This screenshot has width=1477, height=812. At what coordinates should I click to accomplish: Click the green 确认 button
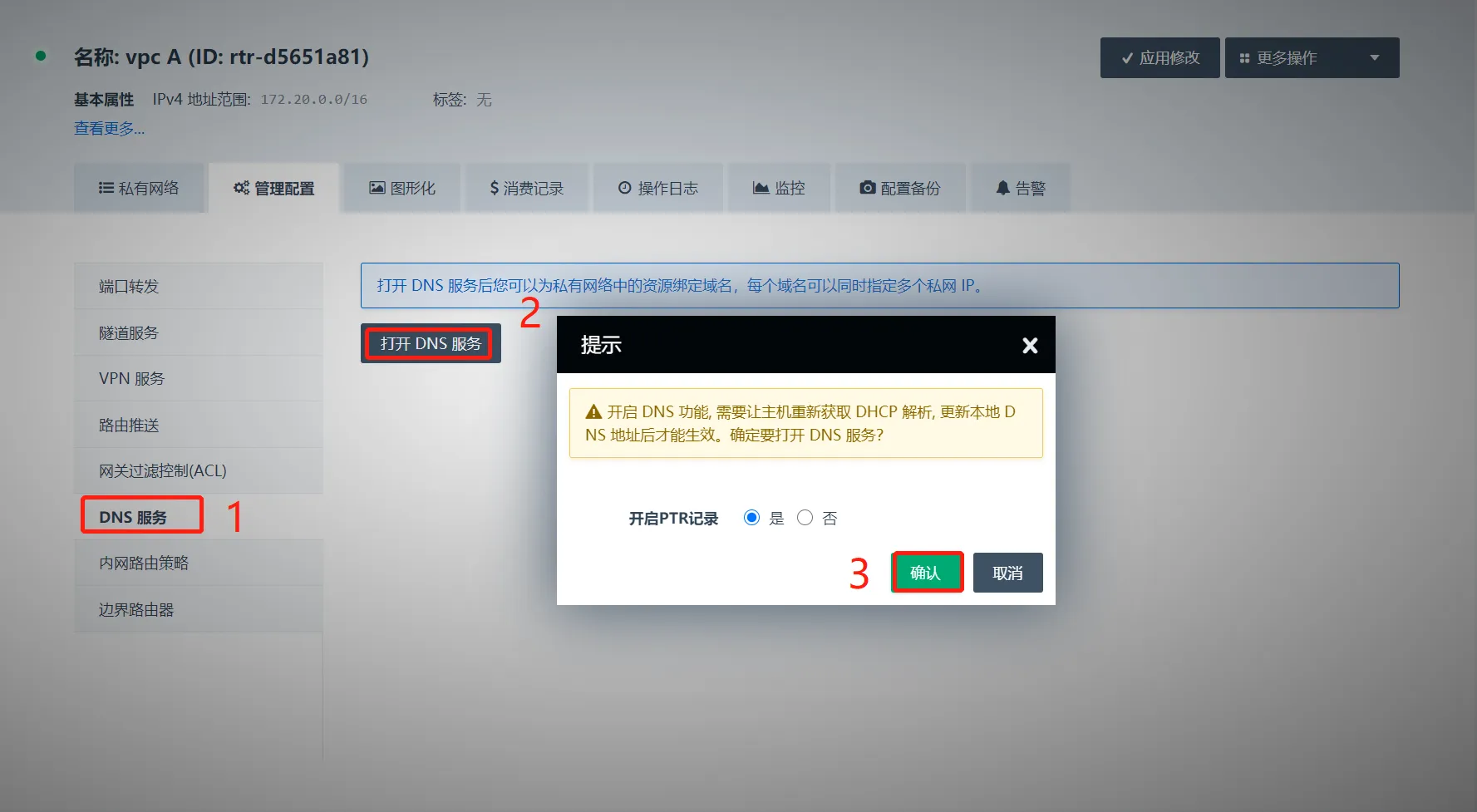click(x=926, y=573)
